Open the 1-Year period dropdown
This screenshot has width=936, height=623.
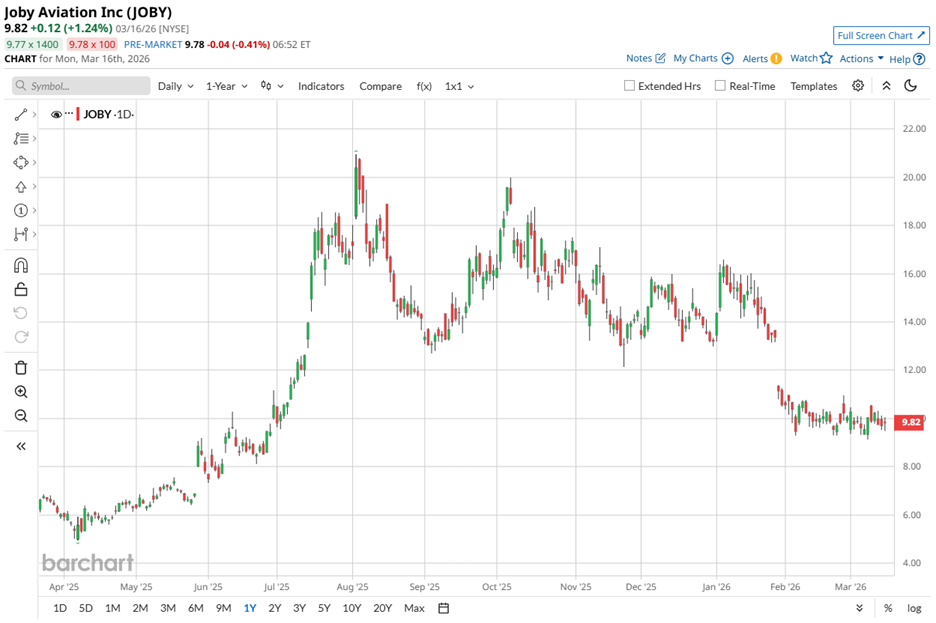pos(227,86)
